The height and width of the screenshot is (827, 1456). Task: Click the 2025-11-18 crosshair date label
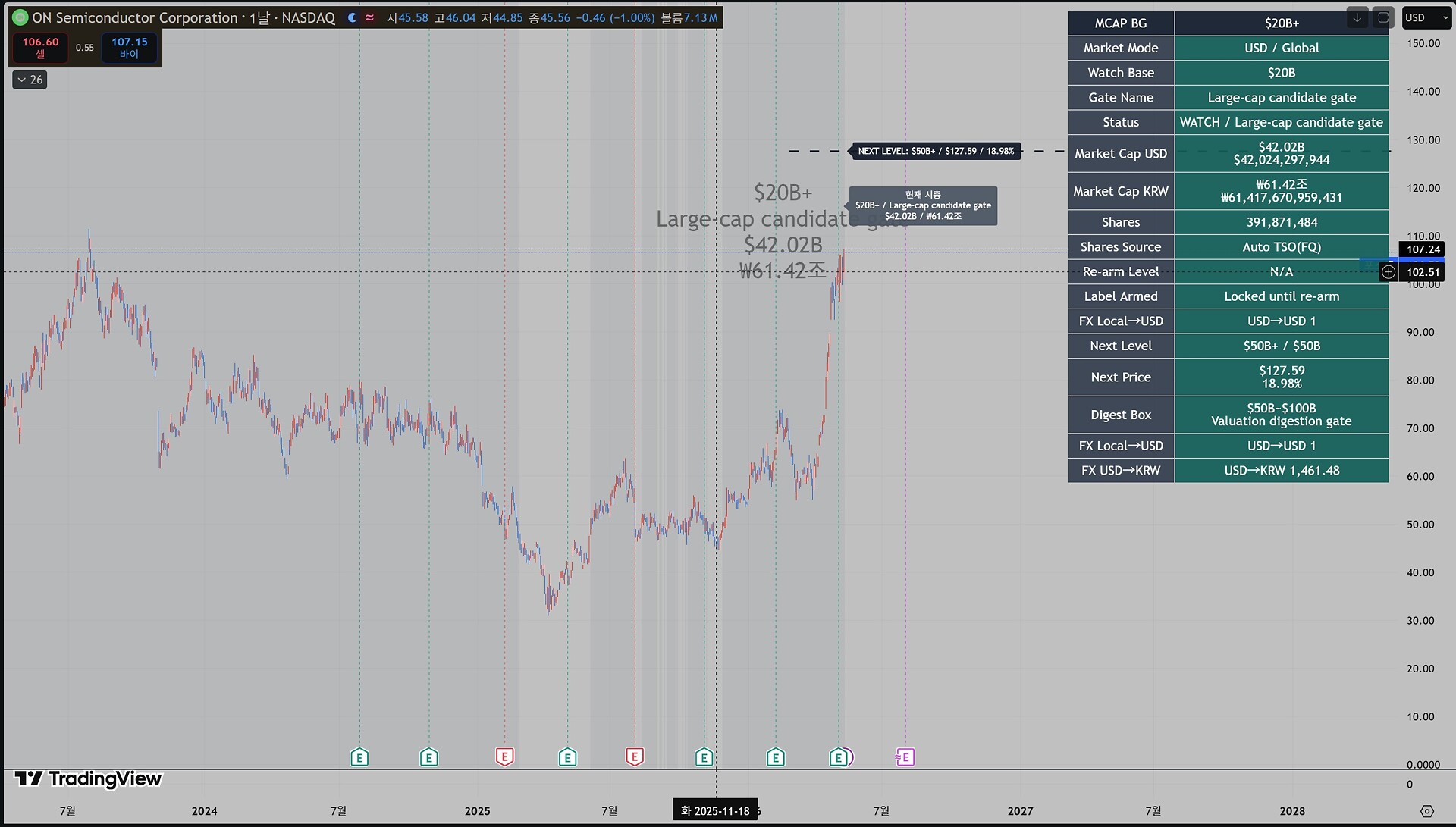[715, 810]
